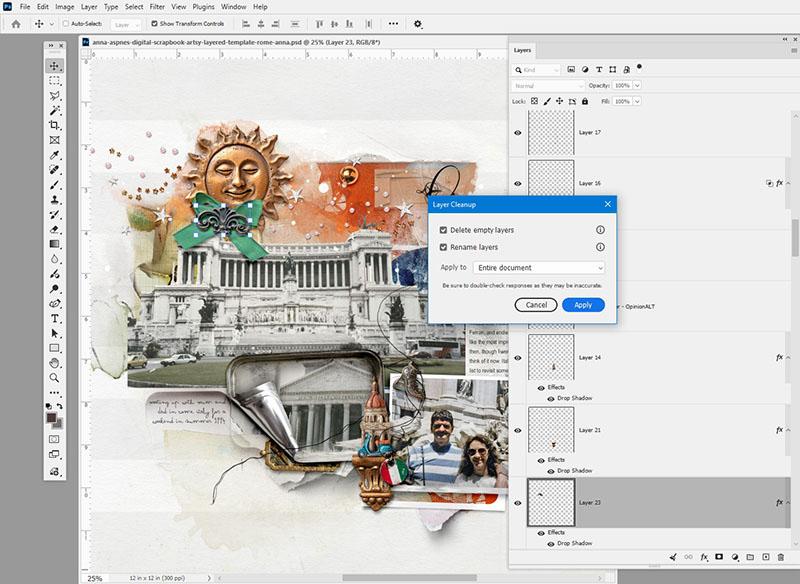This screenshot has width=800, height=584.
Task: Open the Plugins menu
Action: point(203,7)
